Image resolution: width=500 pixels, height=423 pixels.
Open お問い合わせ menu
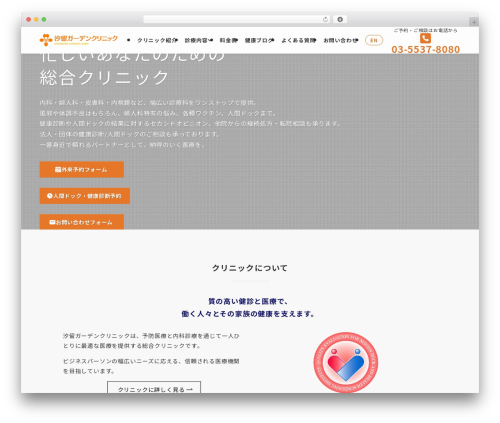(x=341, y=40)
